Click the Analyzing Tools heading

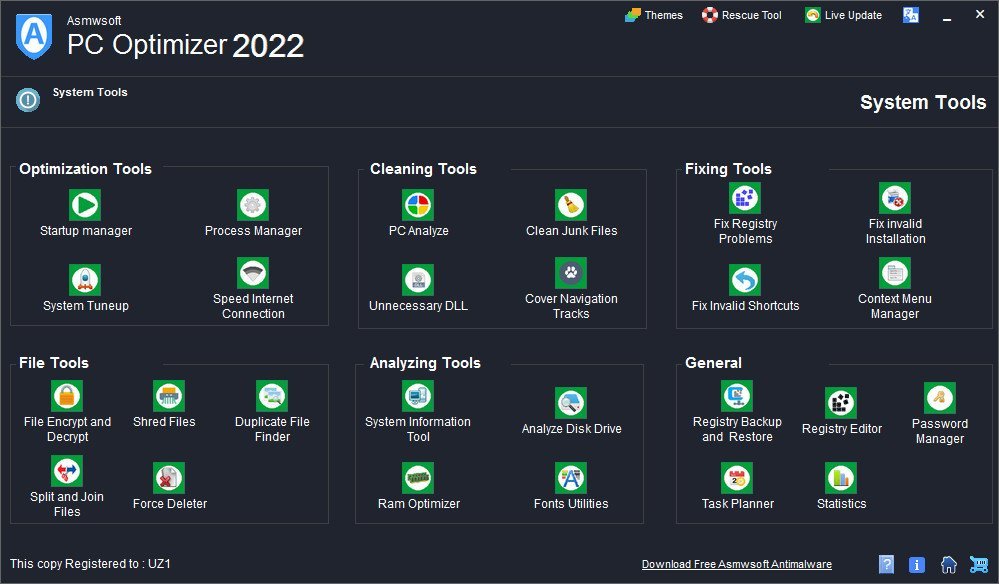click(425, 363)
